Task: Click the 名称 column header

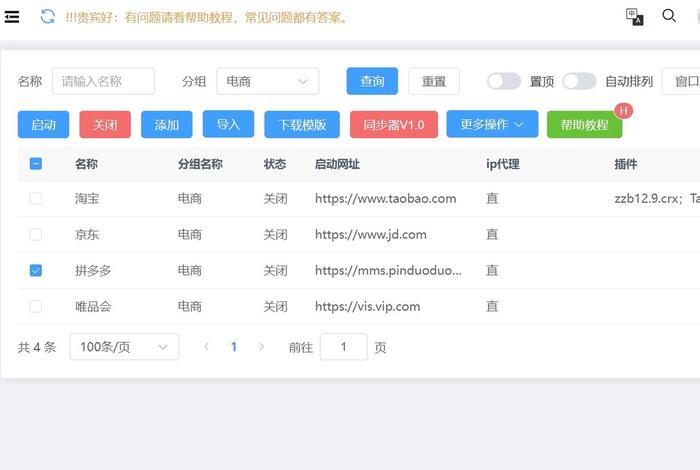Action: coord(86,164)
